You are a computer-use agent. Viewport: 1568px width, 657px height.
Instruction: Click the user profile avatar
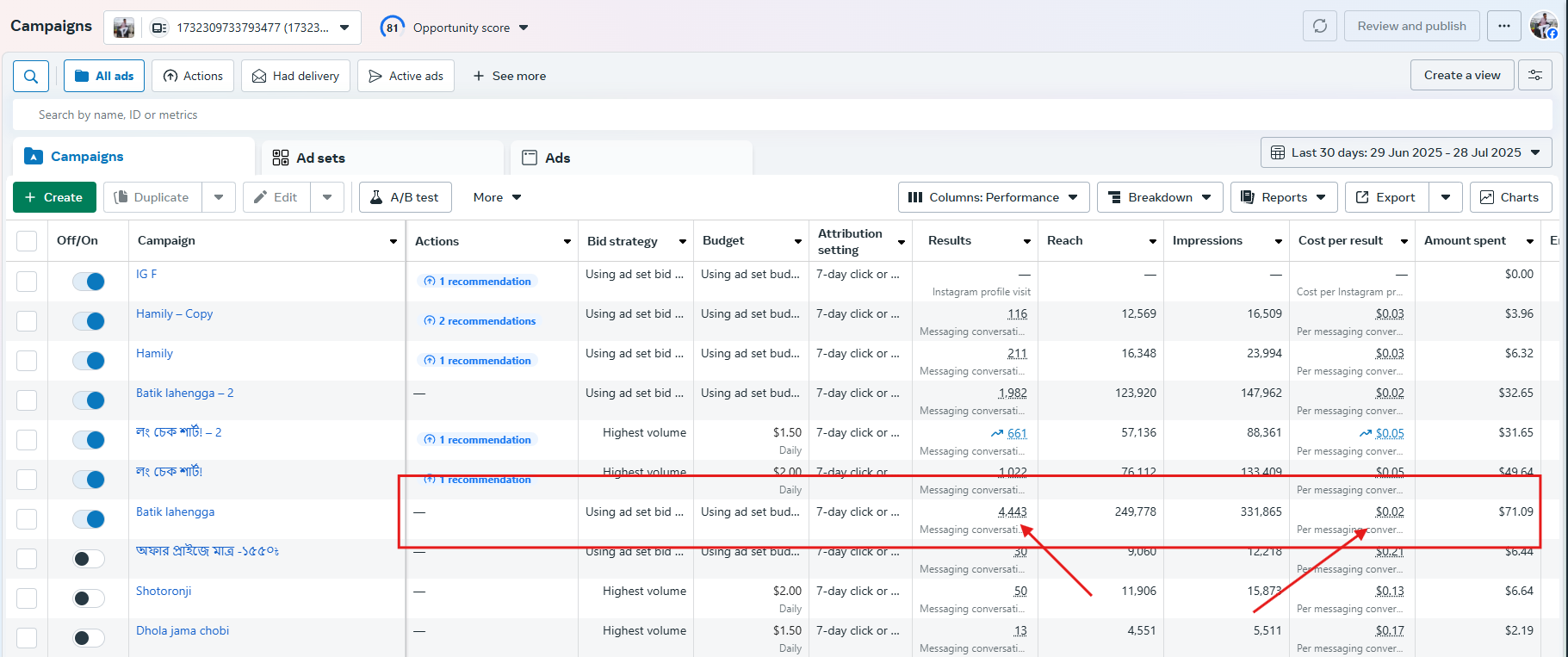(1543, 26)
